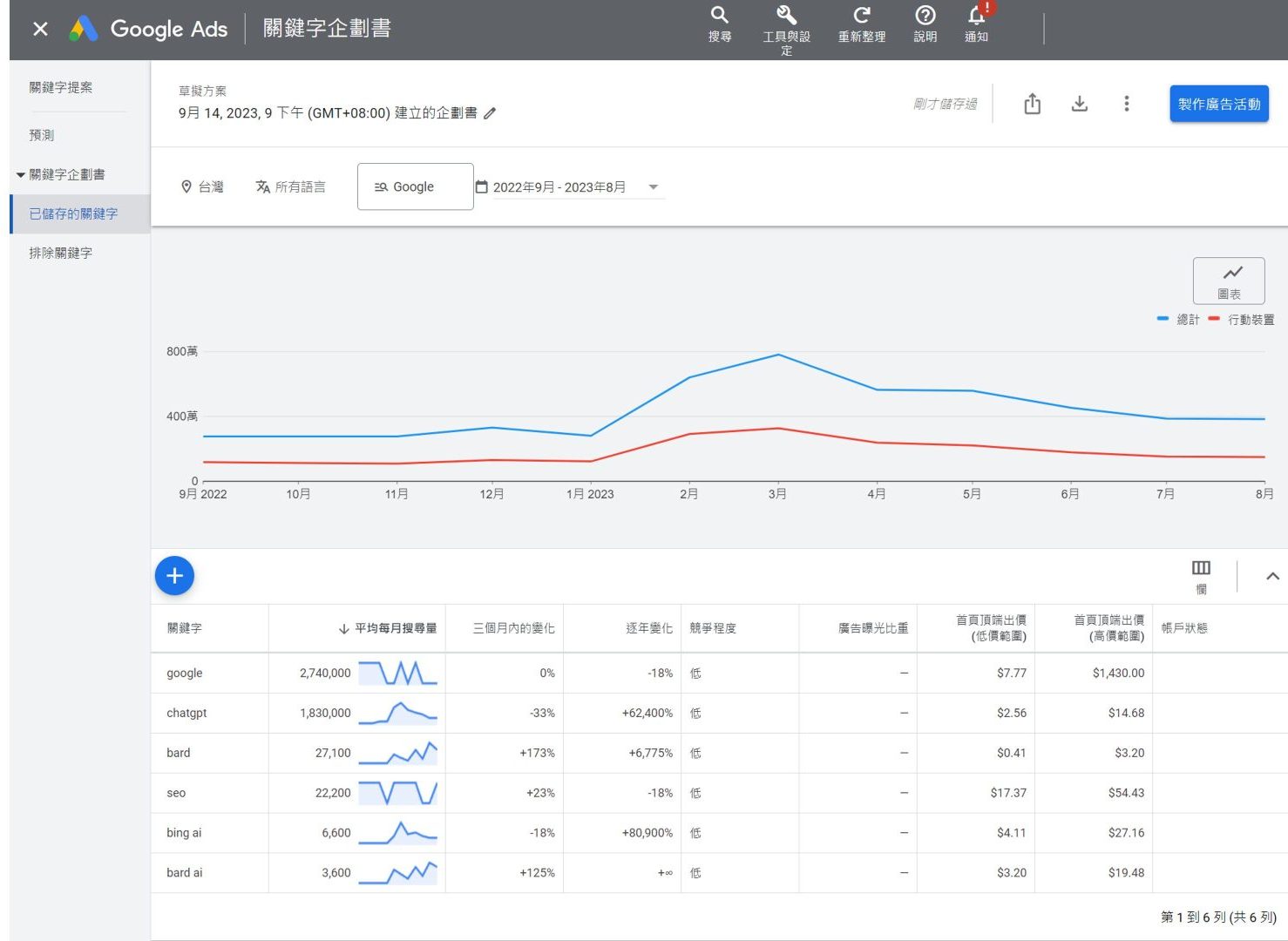Collapse the 關鍵字企劃書 sidebar section
Image resolution: width=1288 pixels, height=941 pixels.
(21, 175)
